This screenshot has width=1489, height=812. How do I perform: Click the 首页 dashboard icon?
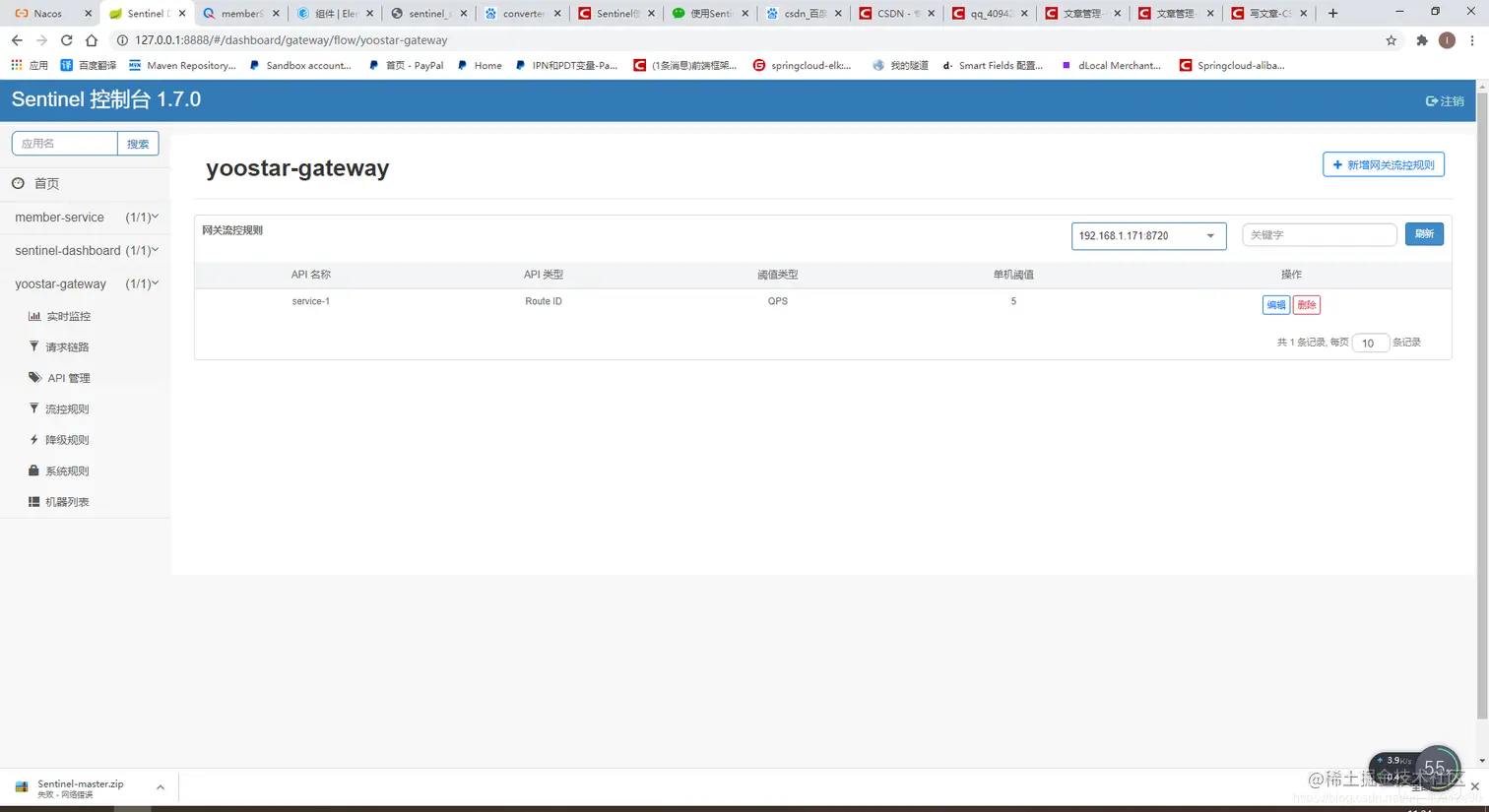pos(18,183)
